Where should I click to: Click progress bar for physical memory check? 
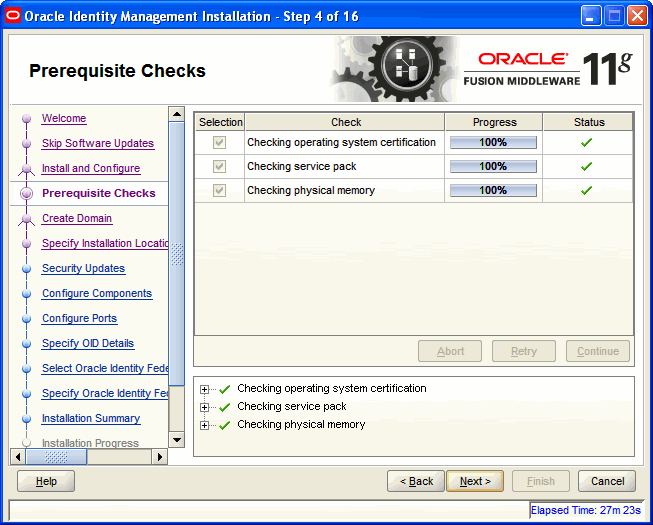(x=493, y=190)
